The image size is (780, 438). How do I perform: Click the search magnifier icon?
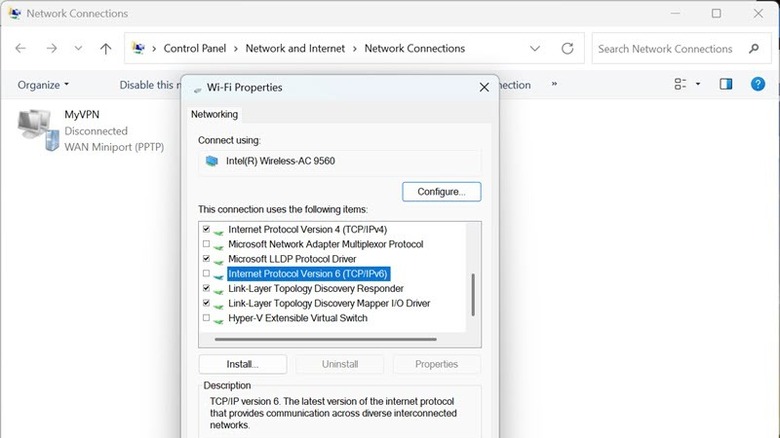(x=754, y=48)
